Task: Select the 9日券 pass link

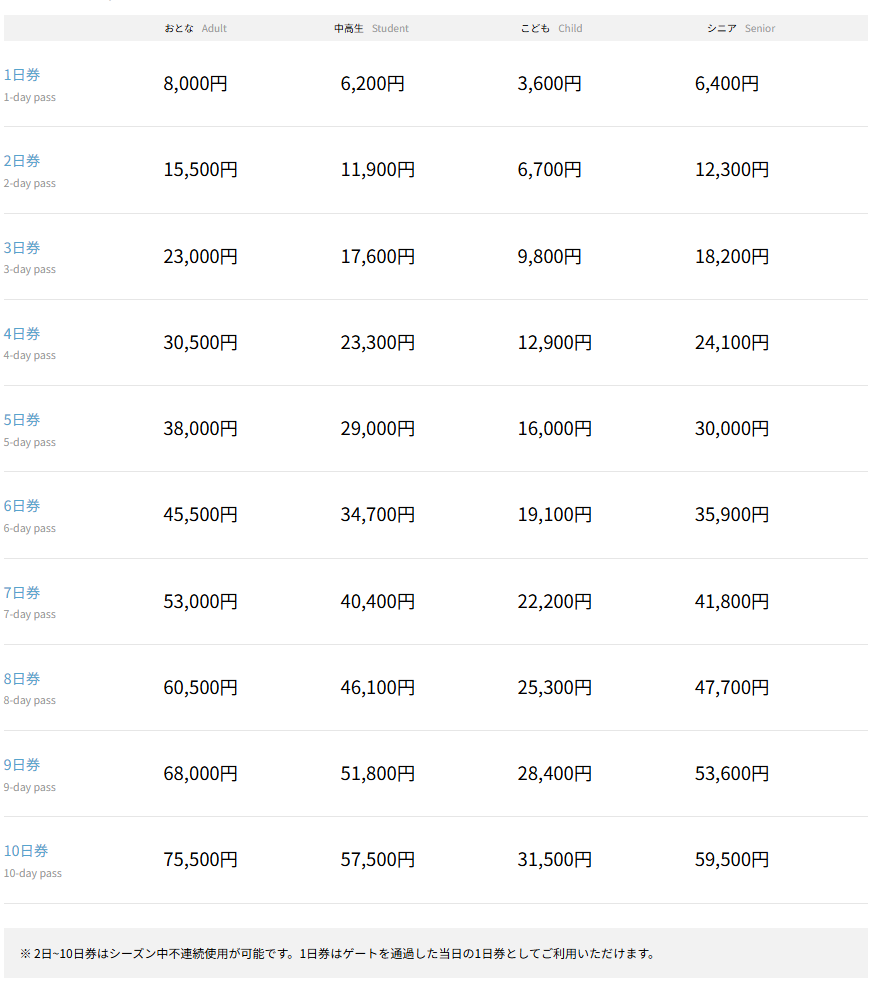Action: click(x=22, y=765)
